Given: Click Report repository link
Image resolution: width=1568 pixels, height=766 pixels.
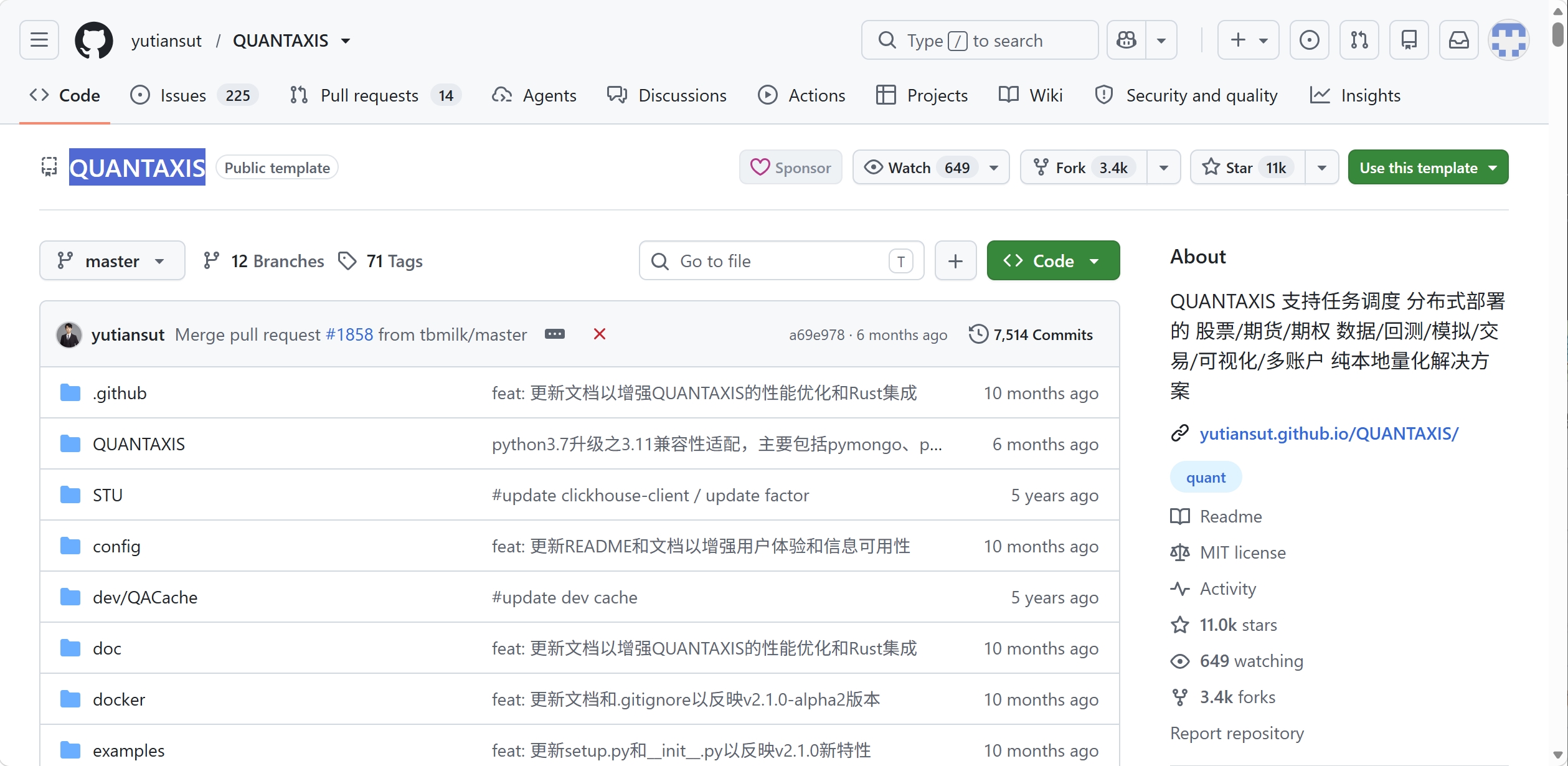Looking at the screenshot, I should pyautogui.click(x=1237, y=733).
